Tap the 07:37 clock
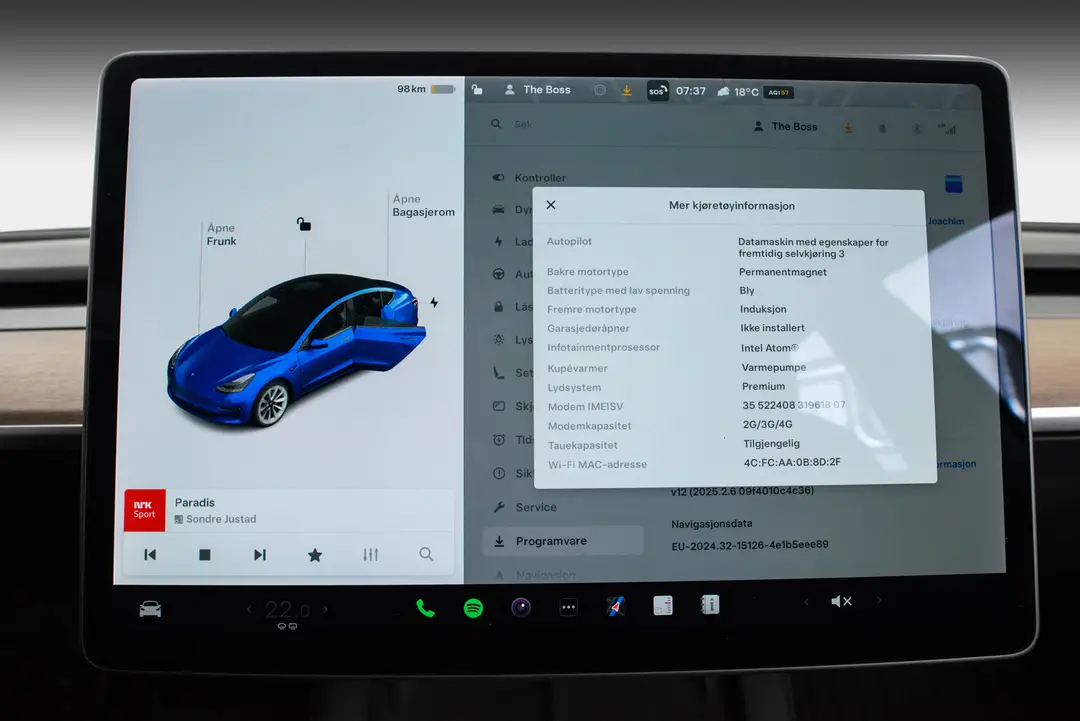Screen dimensions: 1080x721 pyautogui.click(x=691, y=91)
